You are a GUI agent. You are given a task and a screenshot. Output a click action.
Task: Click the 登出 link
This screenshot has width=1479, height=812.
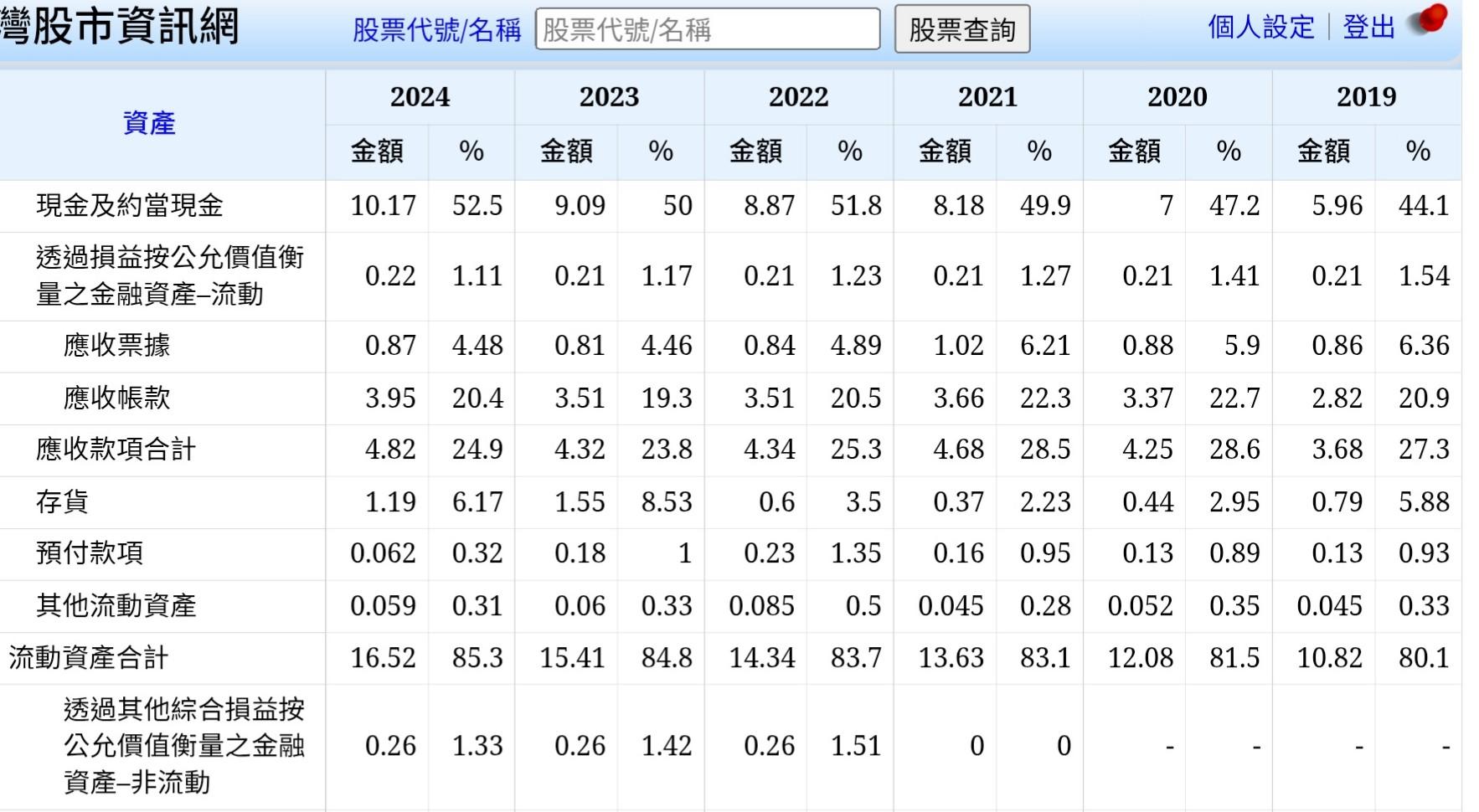(x=1368, y=28)
